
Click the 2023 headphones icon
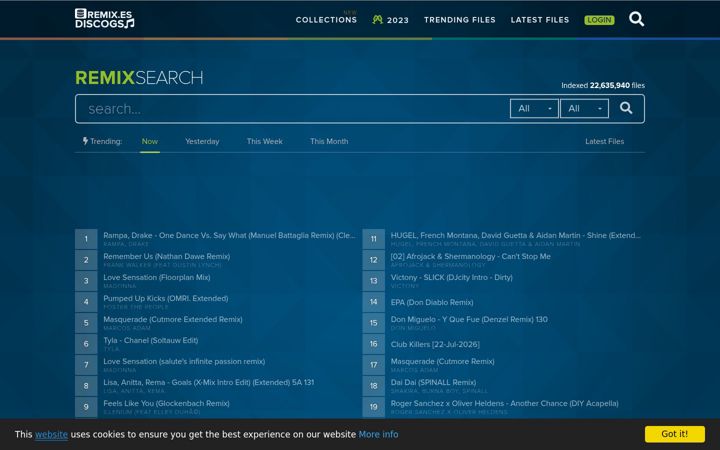click(377, 20)
